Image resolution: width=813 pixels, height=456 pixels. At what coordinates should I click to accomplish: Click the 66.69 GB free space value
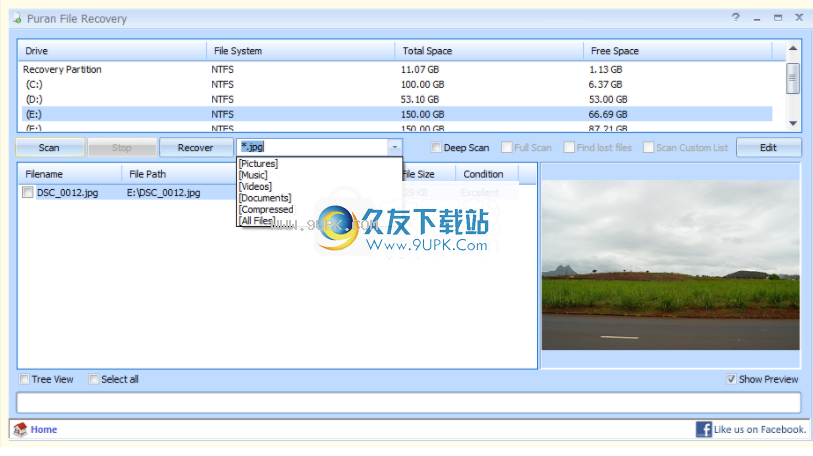(608, 114)
